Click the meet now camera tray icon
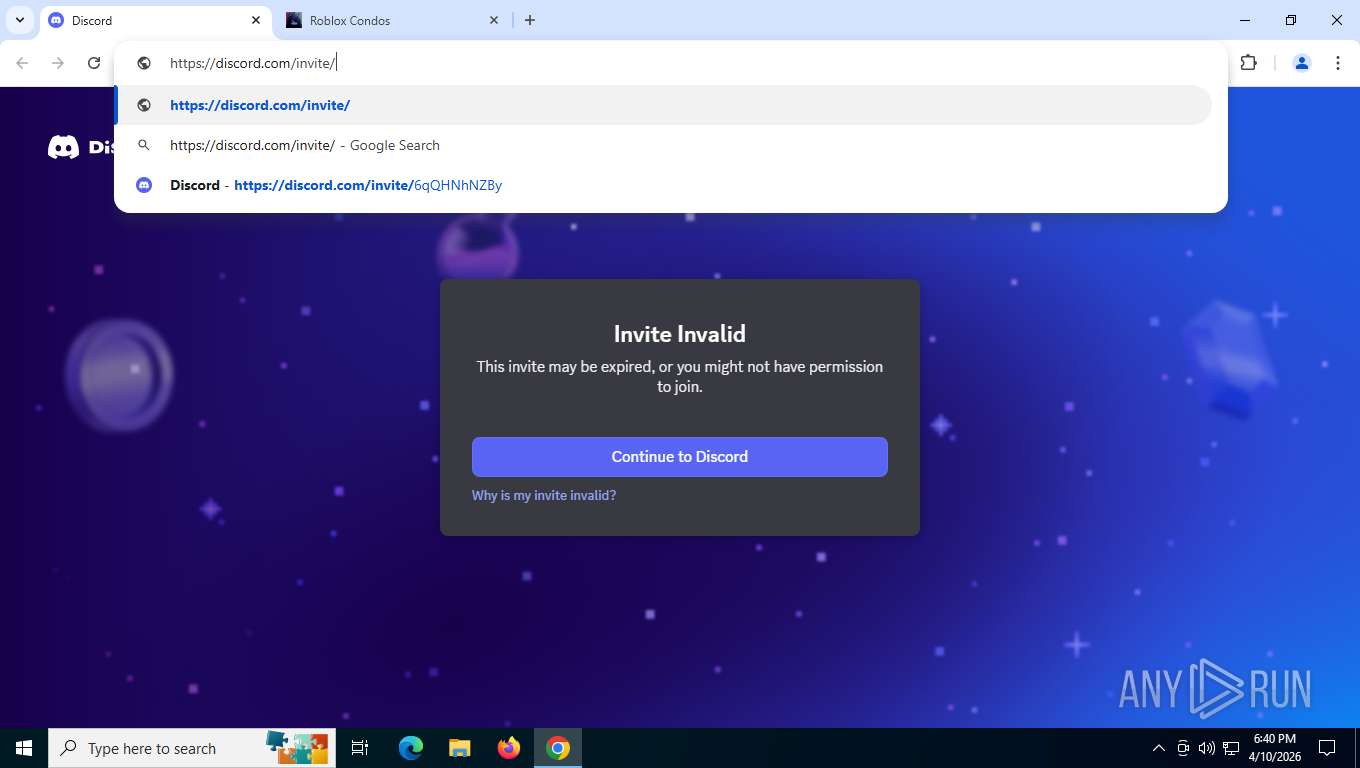1360x768 pixels. click(1183, 748)
